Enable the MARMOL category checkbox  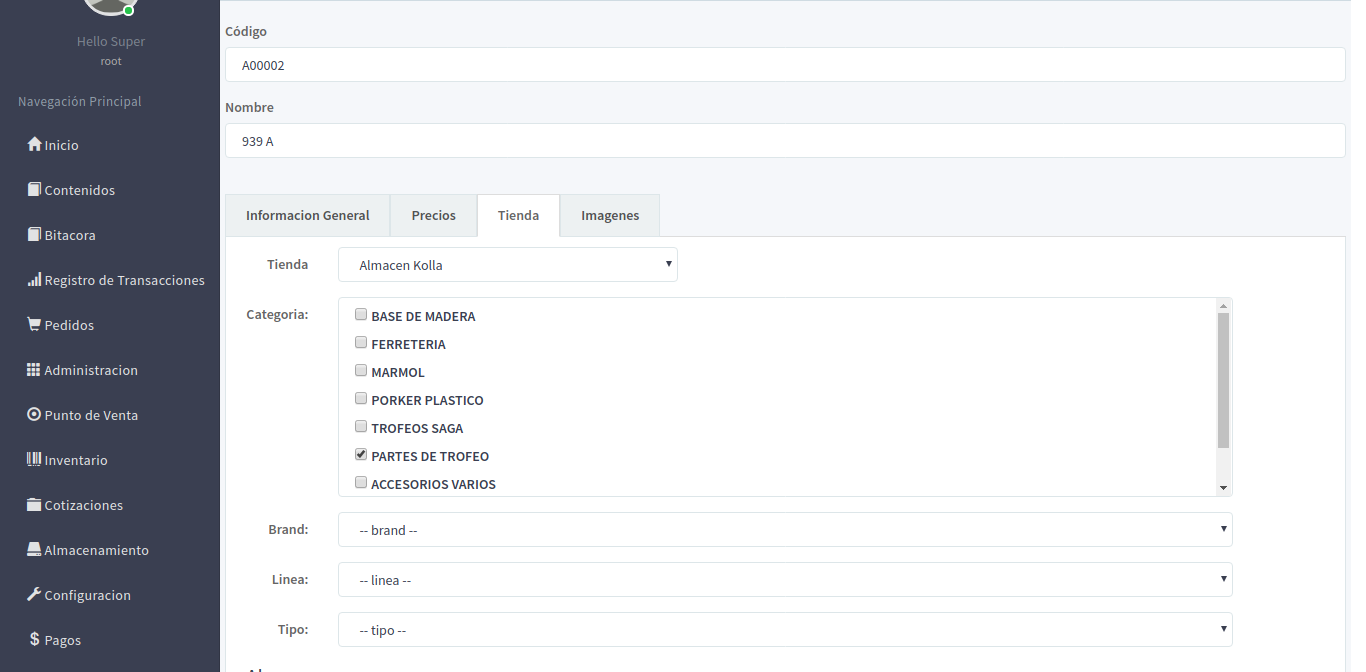[x=361, y=371]
